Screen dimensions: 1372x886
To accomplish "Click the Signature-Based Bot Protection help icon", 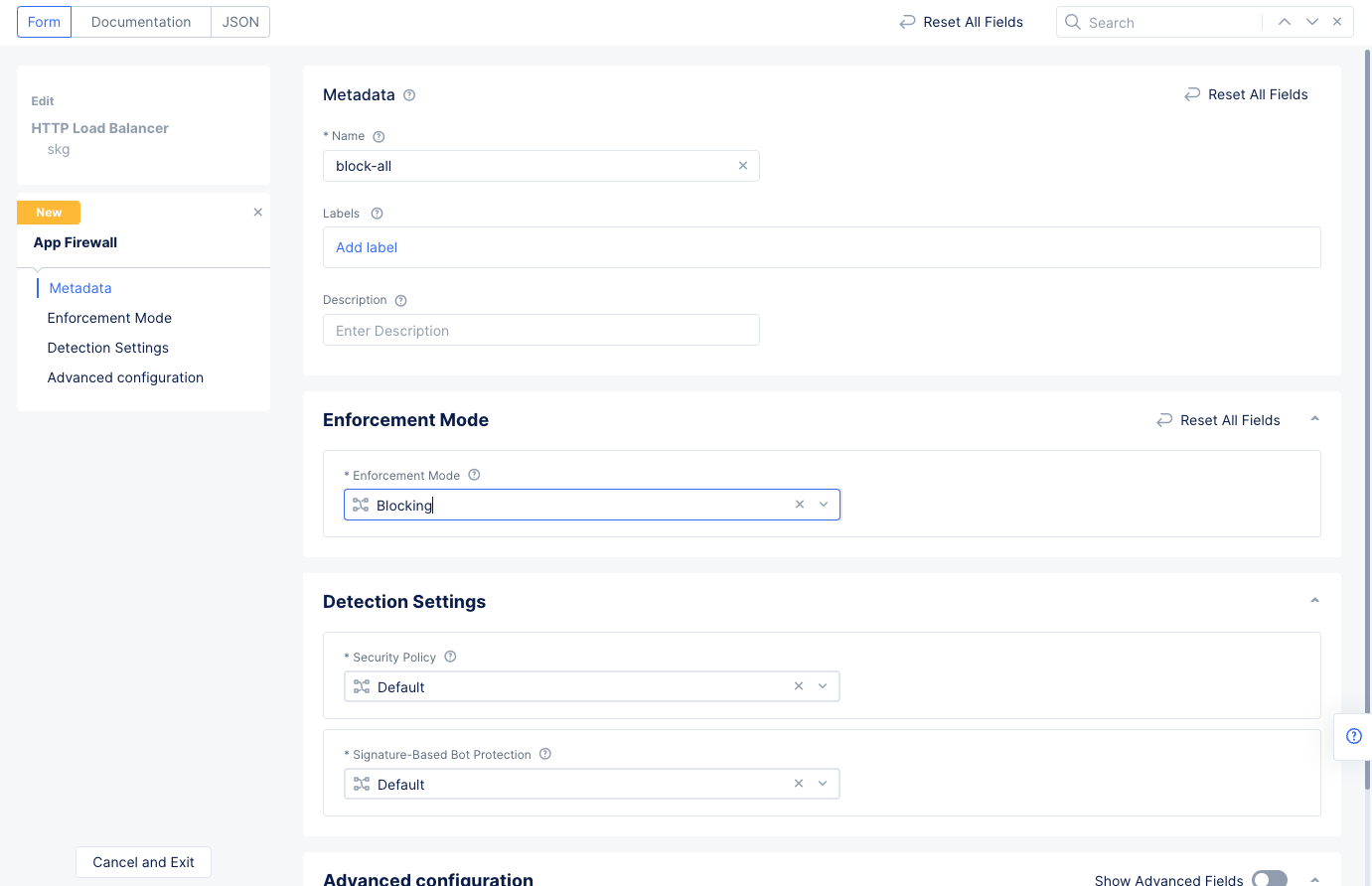I will [x=545, y=754].
